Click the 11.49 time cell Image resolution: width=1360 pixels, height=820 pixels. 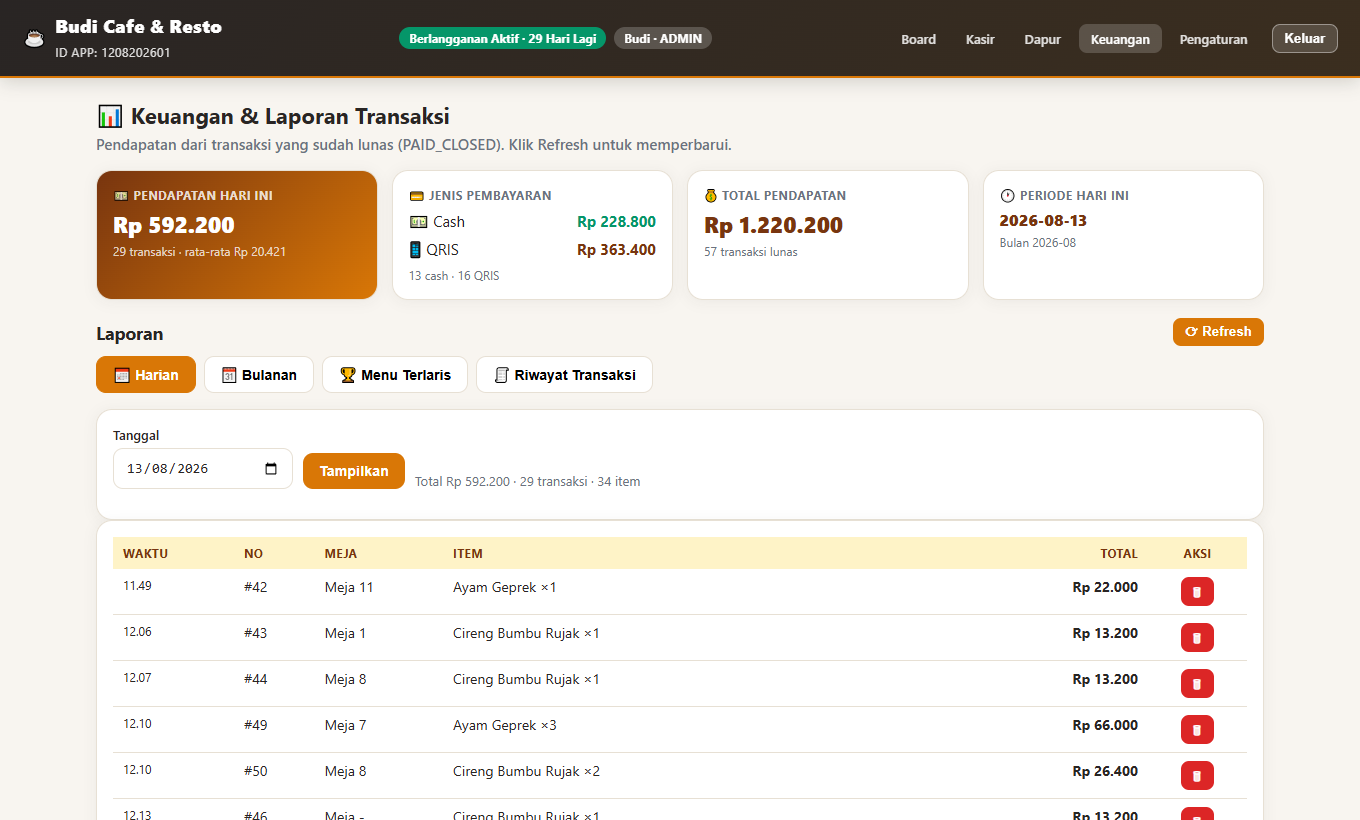coord(137,585)
